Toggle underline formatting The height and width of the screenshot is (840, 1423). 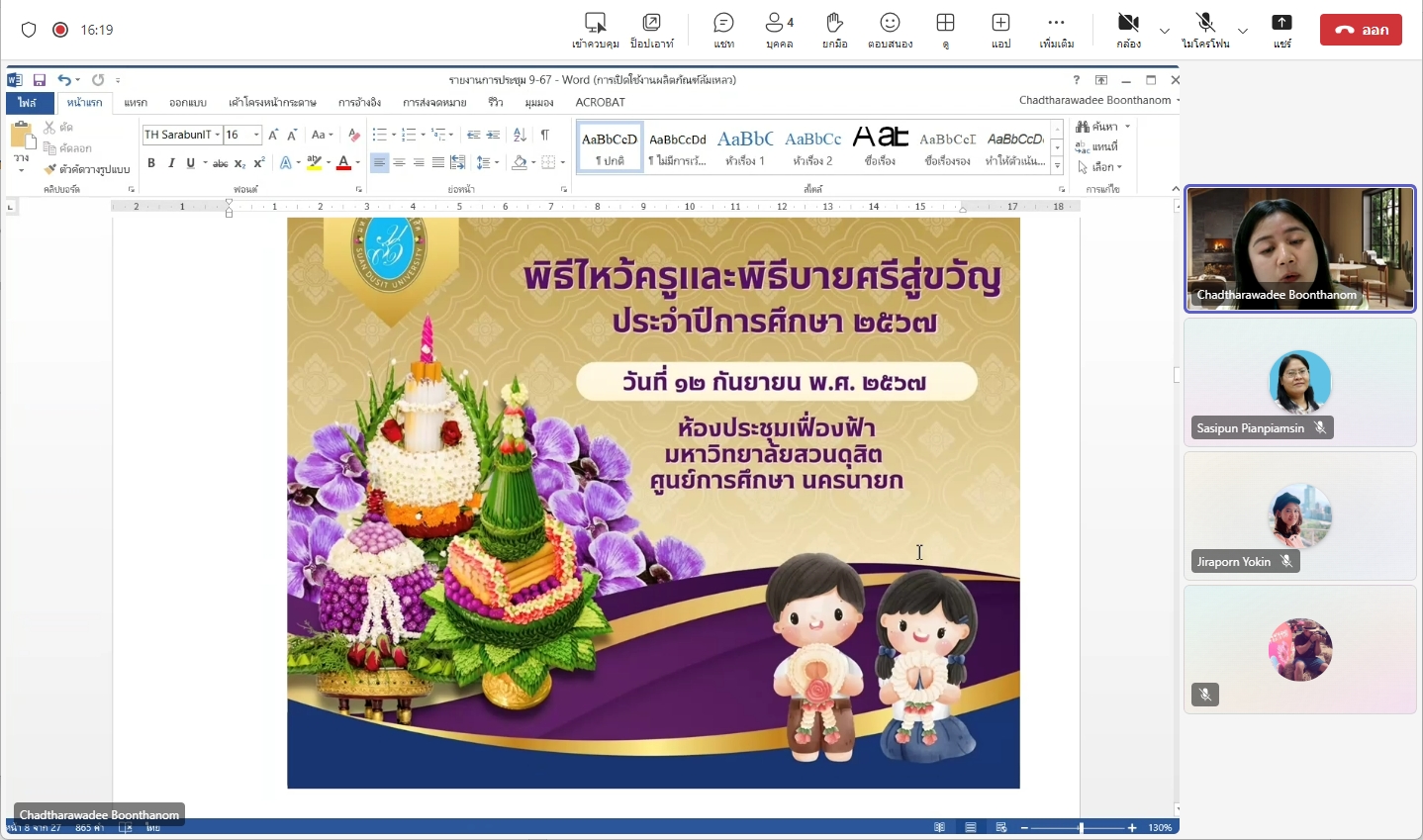click(190, 163)
